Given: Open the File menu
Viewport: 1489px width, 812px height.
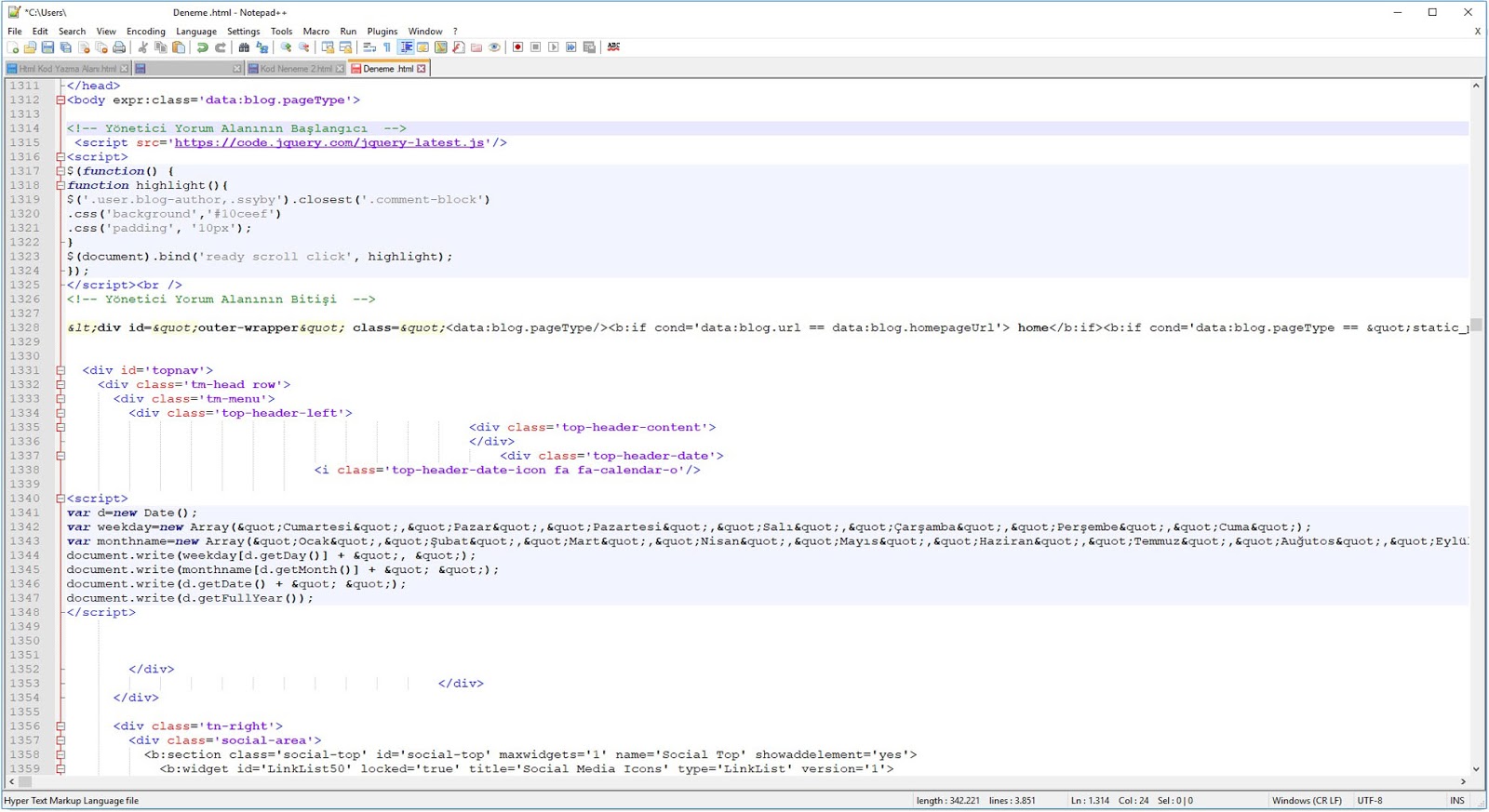Looking at the screenshot, I should tap(15, 31).
